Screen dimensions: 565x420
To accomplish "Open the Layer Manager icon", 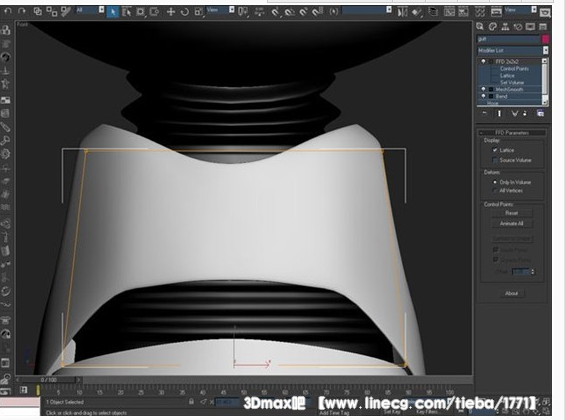I will pyautogui.click(x=433, y=12).
